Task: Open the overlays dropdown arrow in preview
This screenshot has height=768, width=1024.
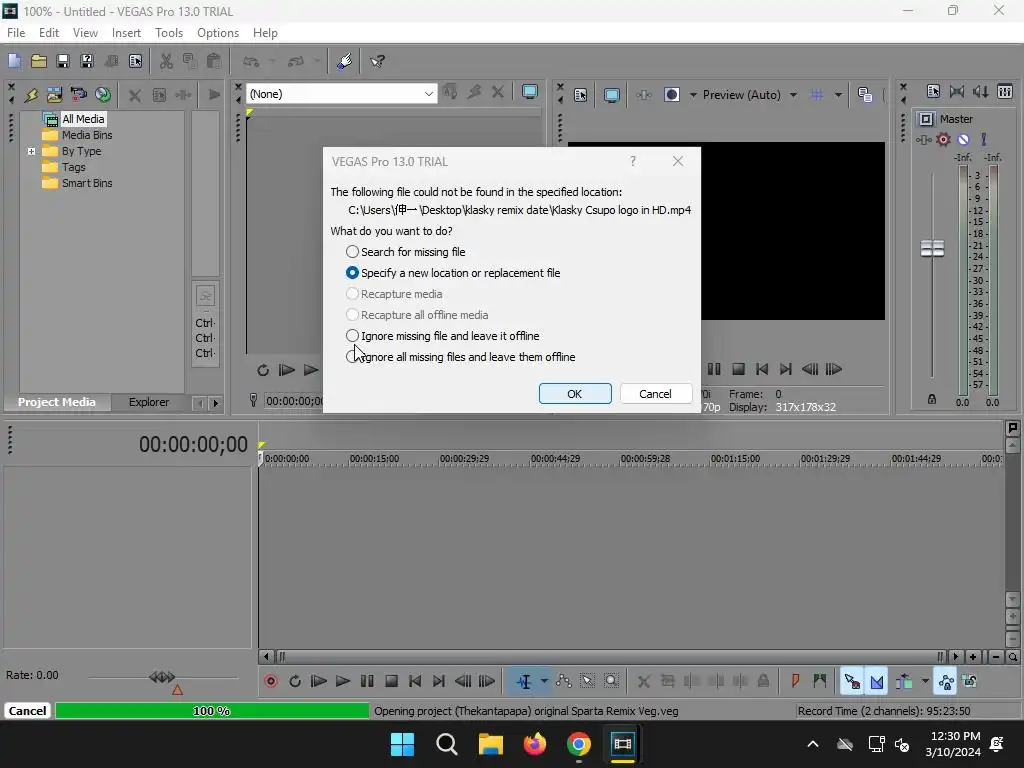Action: tap(838, 95)
